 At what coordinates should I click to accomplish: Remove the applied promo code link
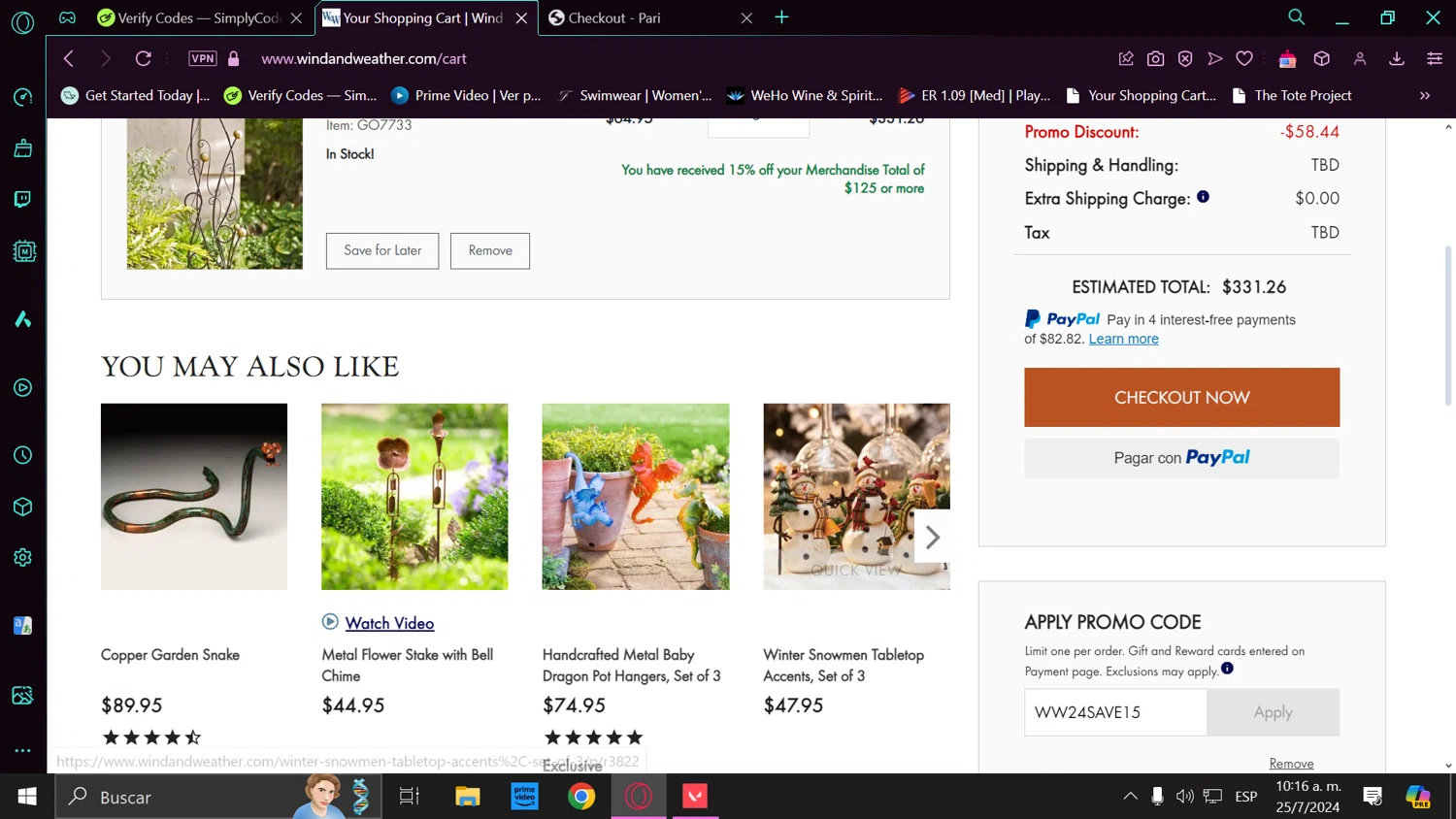click(x=1291, y=764)
